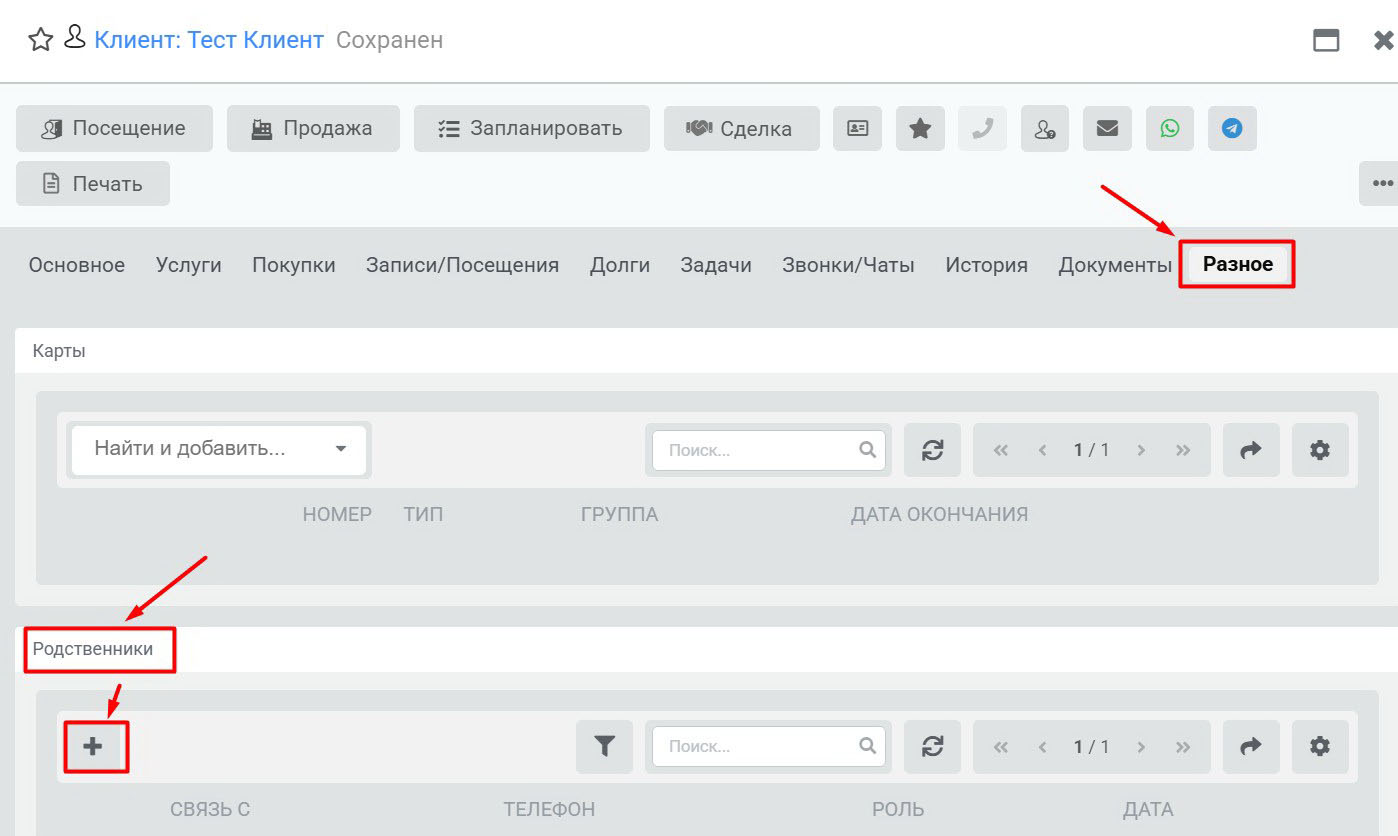Click the email envelope icon button

[x=1107, y=128]
